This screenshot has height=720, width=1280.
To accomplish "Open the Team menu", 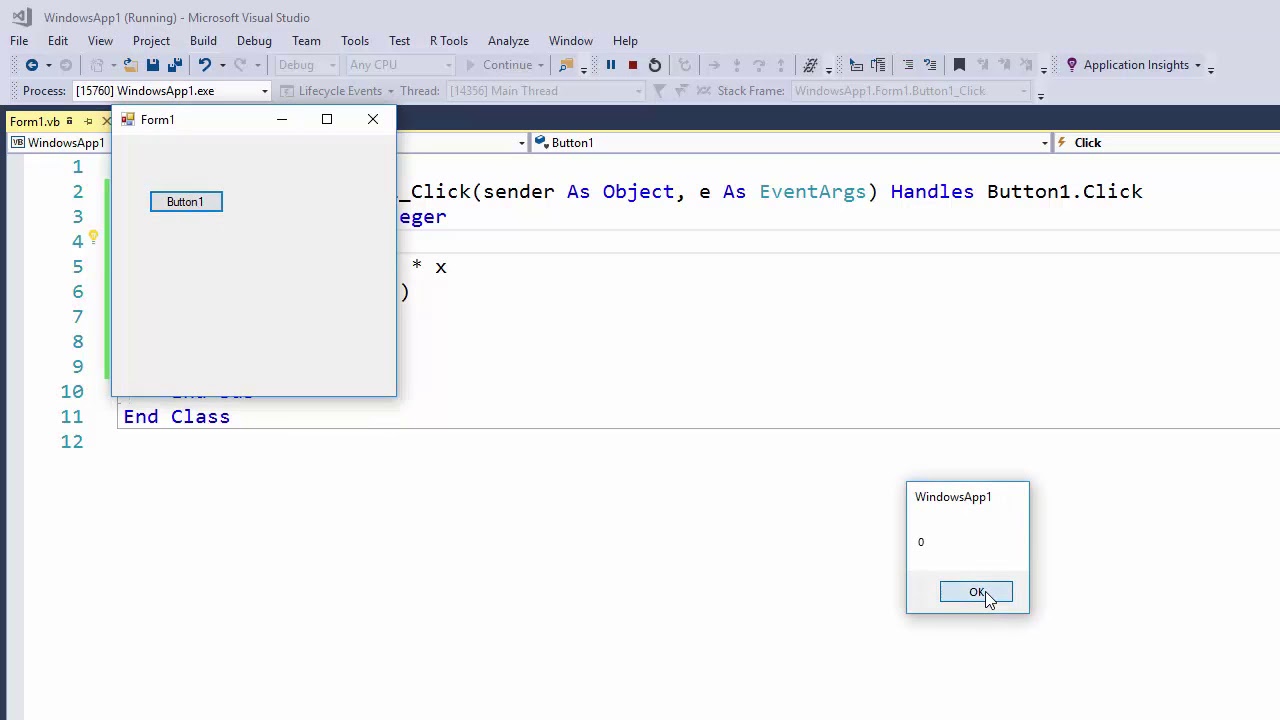I will click(x=306, y=41).
